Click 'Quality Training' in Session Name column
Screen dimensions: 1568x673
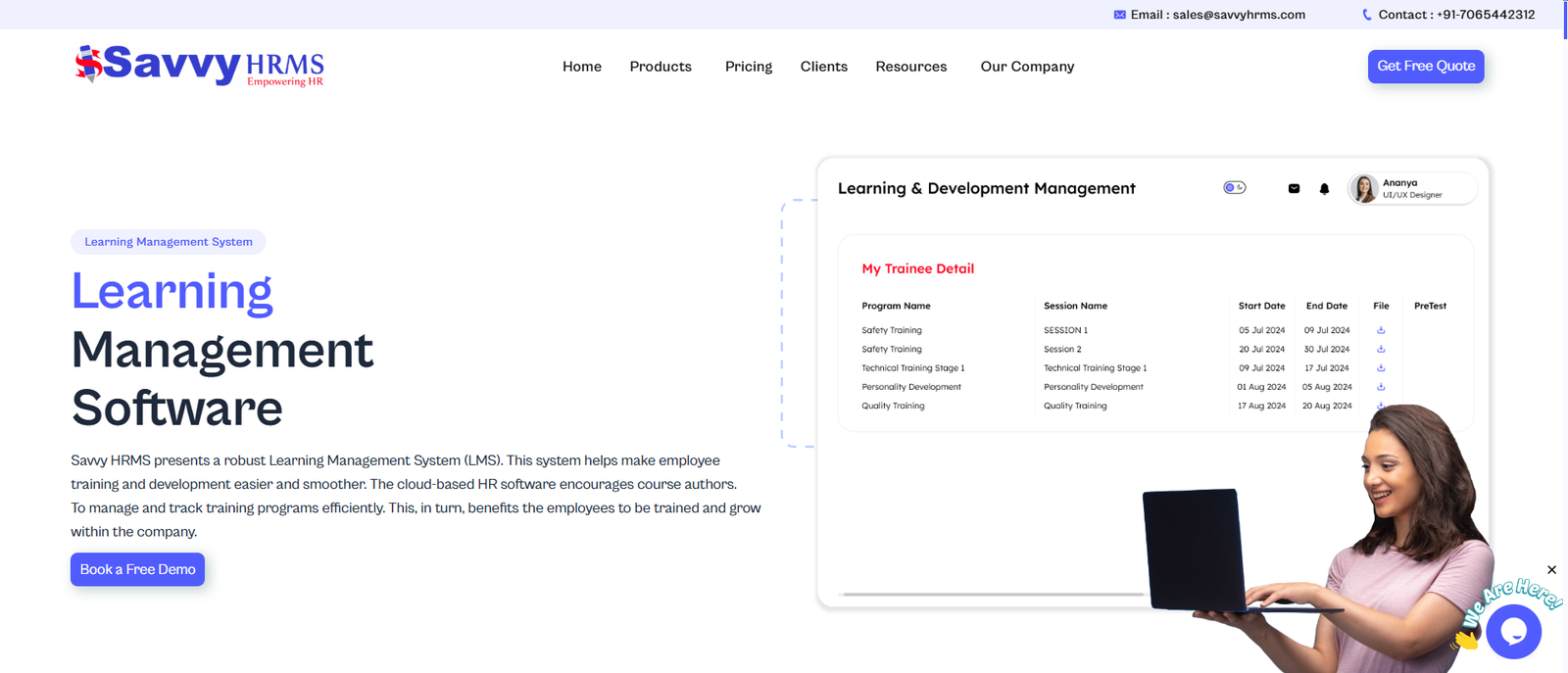pos(1075,406)
